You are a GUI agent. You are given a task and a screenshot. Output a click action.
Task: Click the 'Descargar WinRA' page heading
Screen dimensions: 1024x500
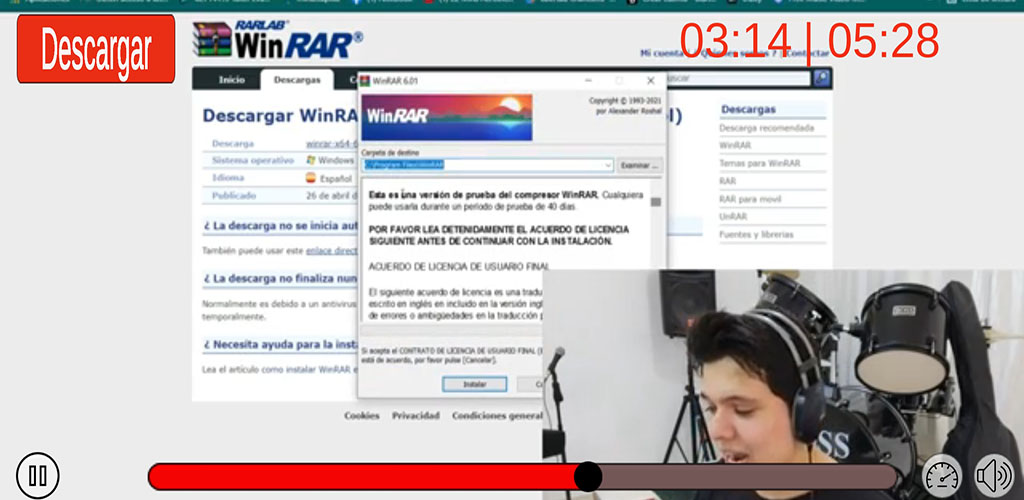(x=280, y=116)
